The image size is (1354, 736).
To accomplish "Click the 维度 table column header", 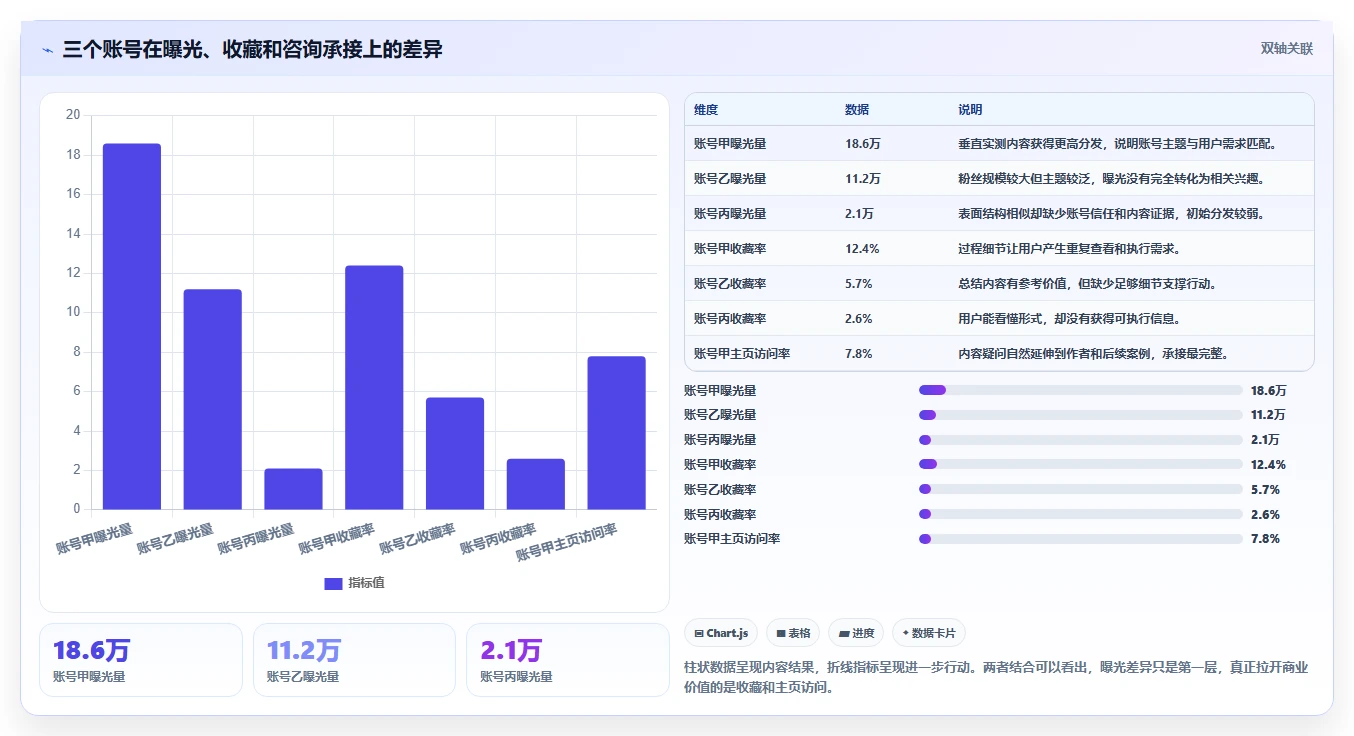I will click(706, 110).
